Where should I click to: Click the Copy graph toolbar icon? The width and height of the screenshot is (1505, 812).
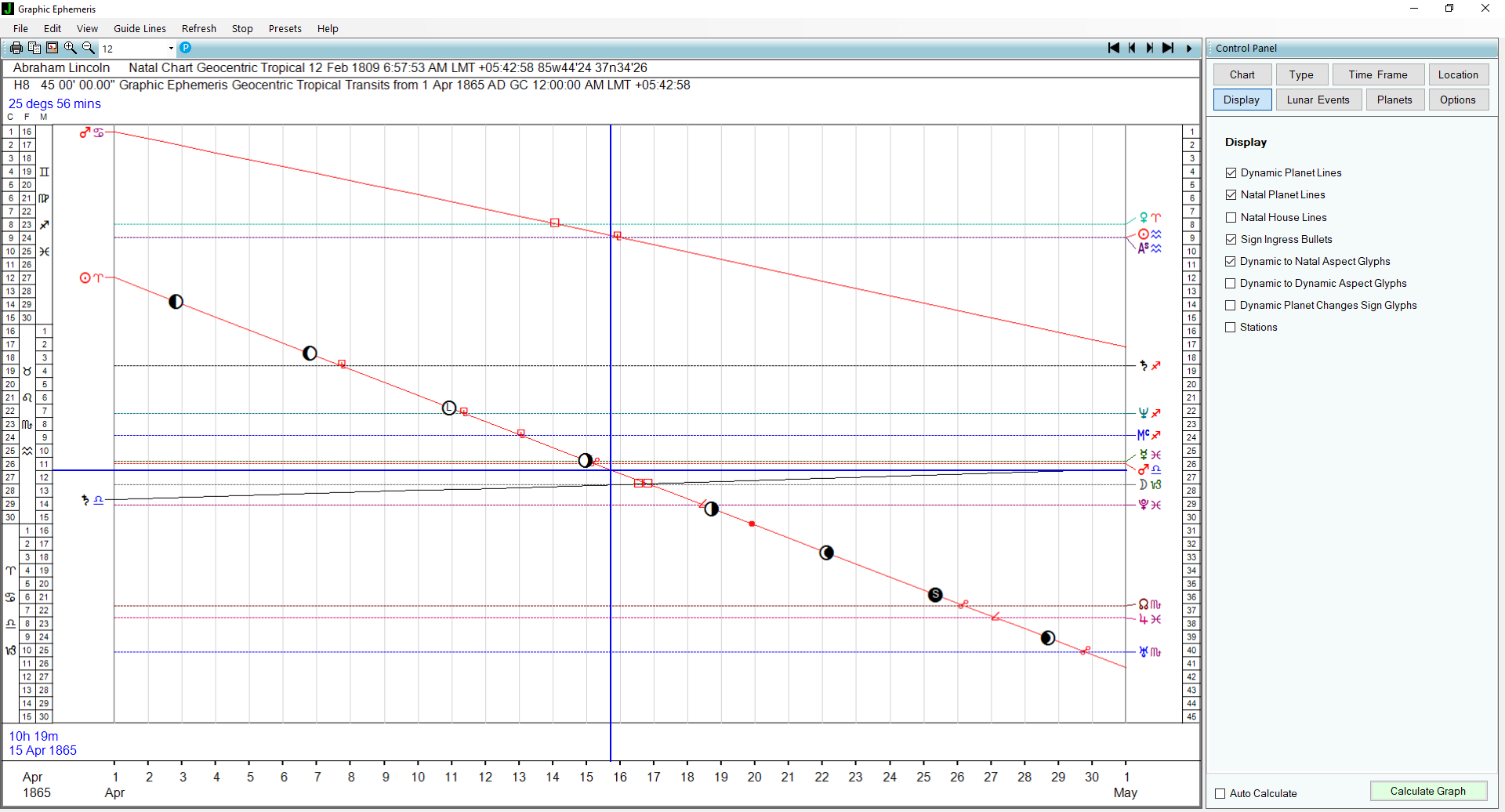point(34,48)
